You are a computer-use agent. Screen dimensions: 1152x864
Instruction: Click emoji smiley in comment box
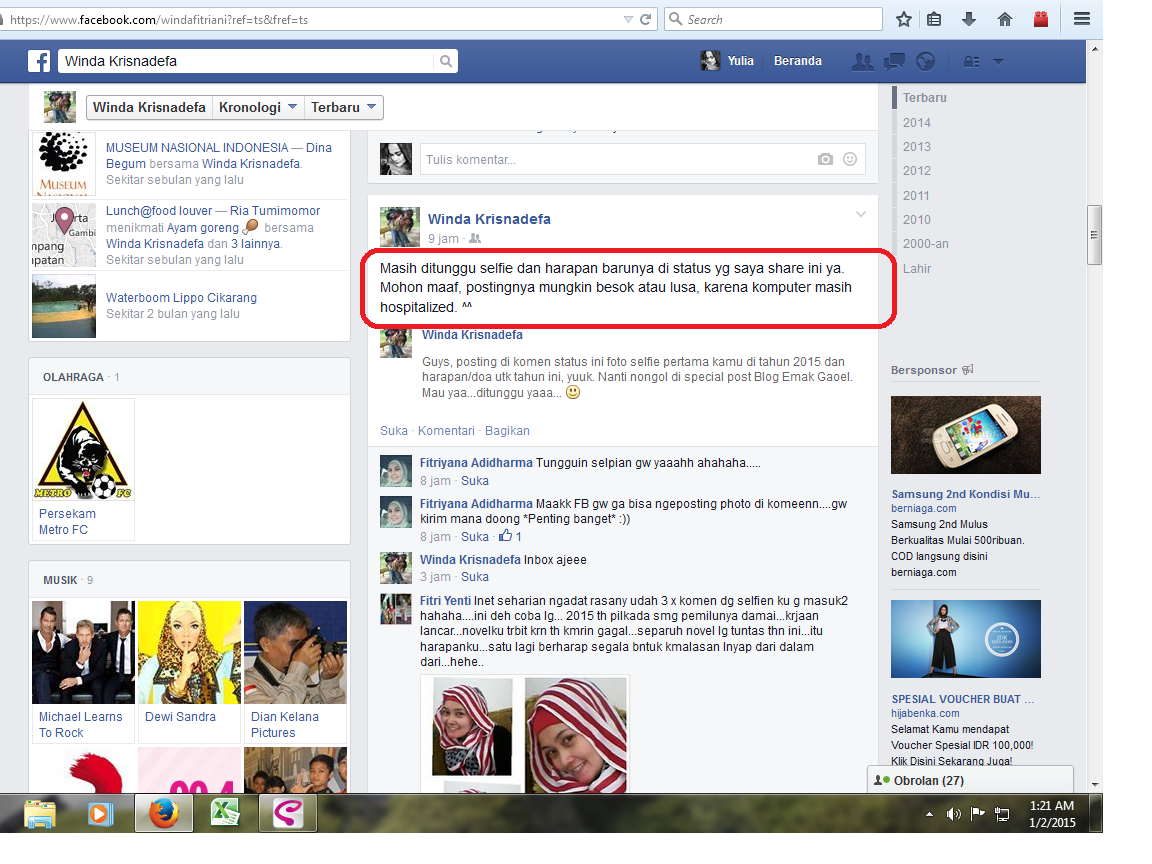point(849,159)
